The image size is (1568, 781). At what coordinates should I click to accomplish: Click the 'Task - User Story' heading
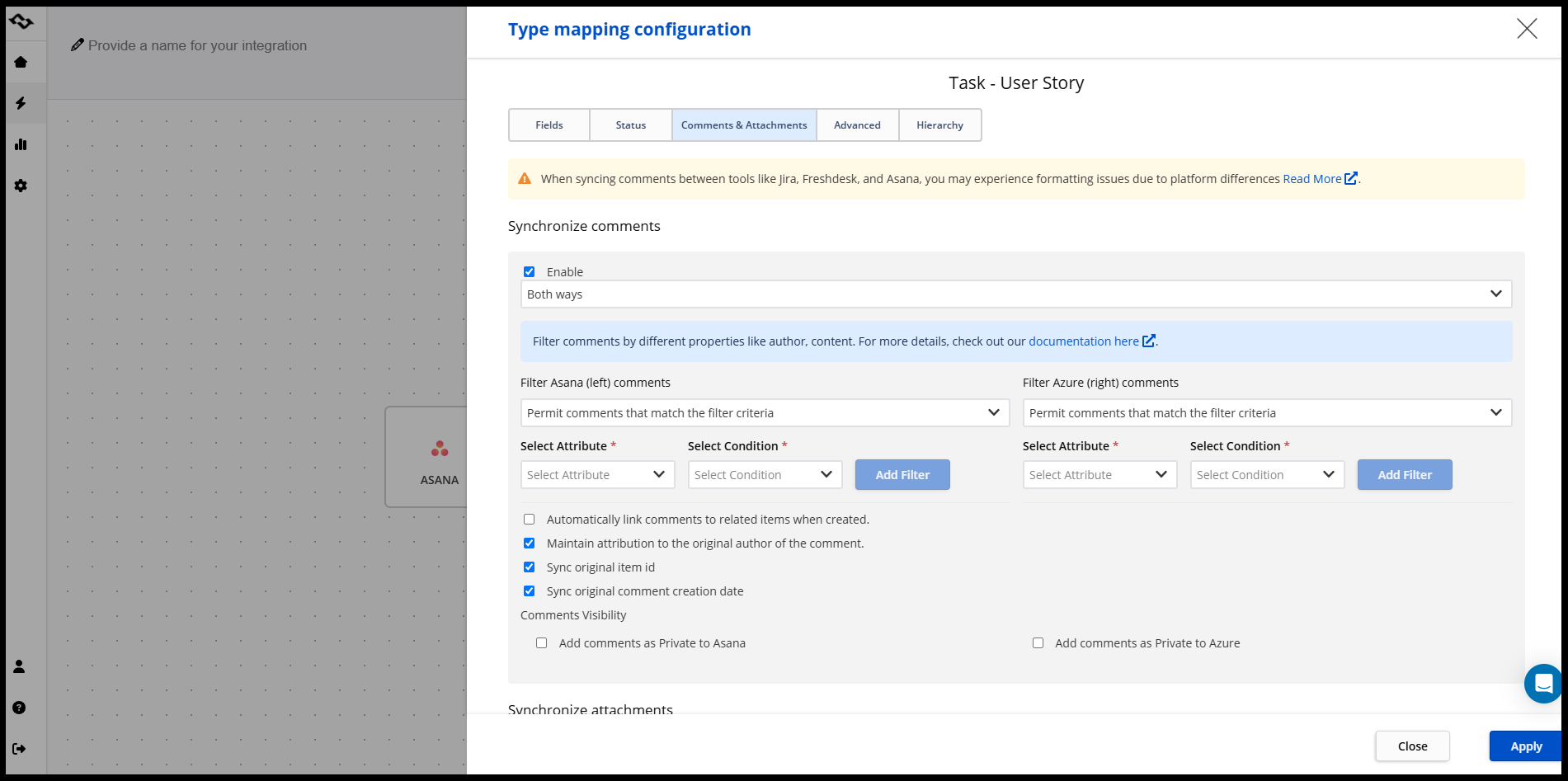click(1016, 82)
